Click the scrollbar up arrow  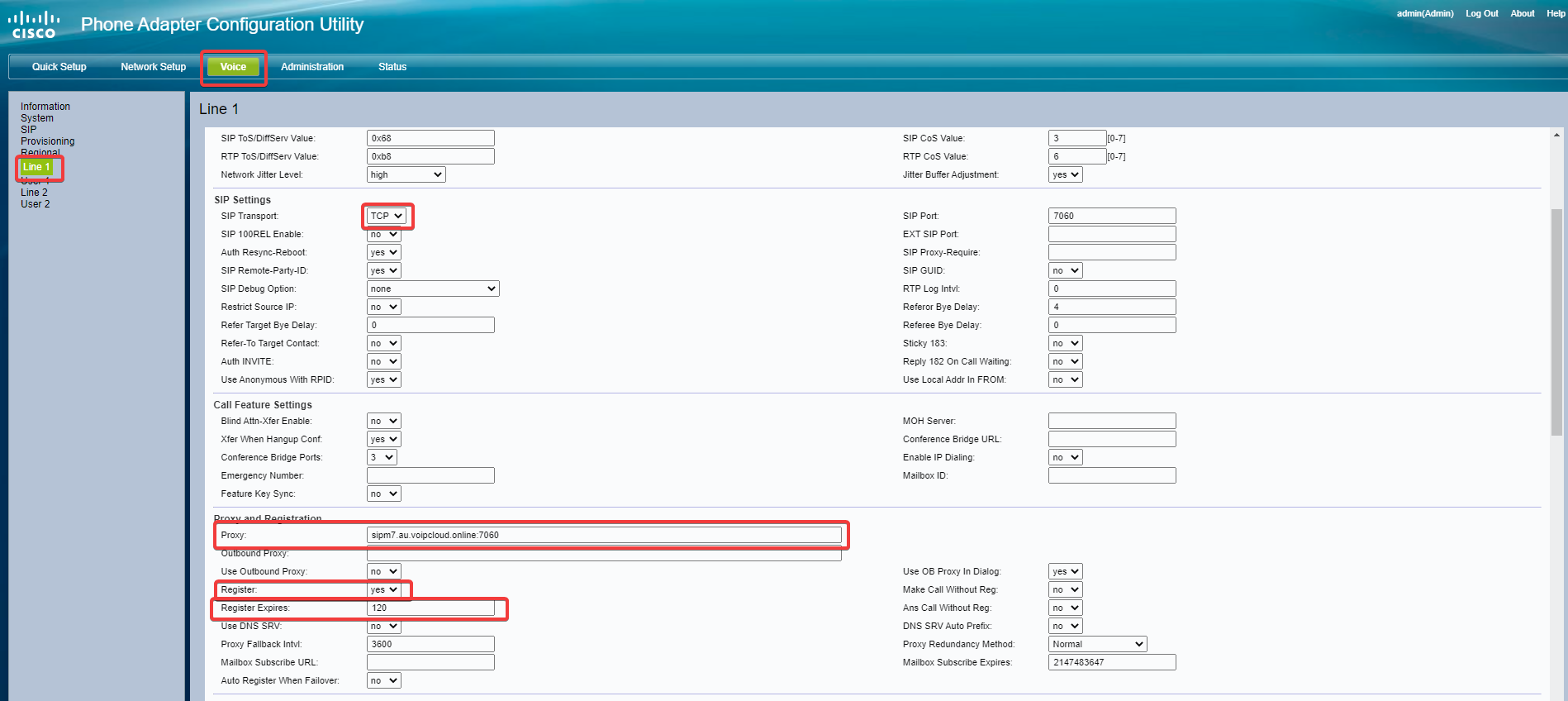(x=1556, y=135)
